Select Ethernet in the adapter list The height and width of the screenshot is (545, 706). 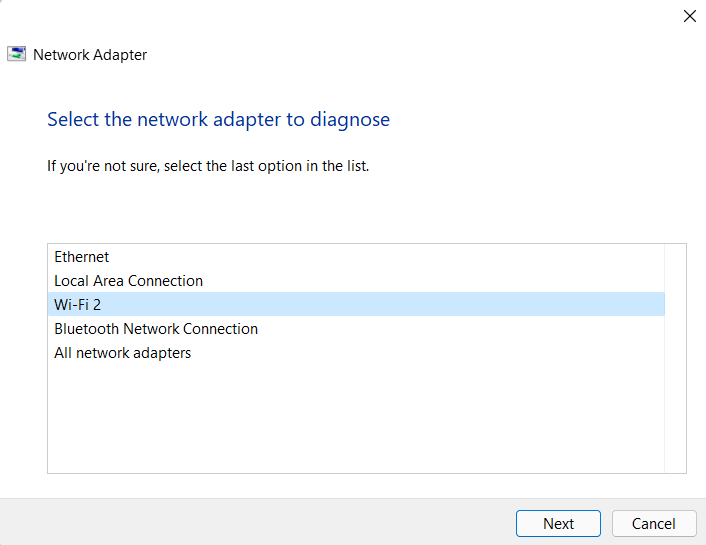coord(82,257)
